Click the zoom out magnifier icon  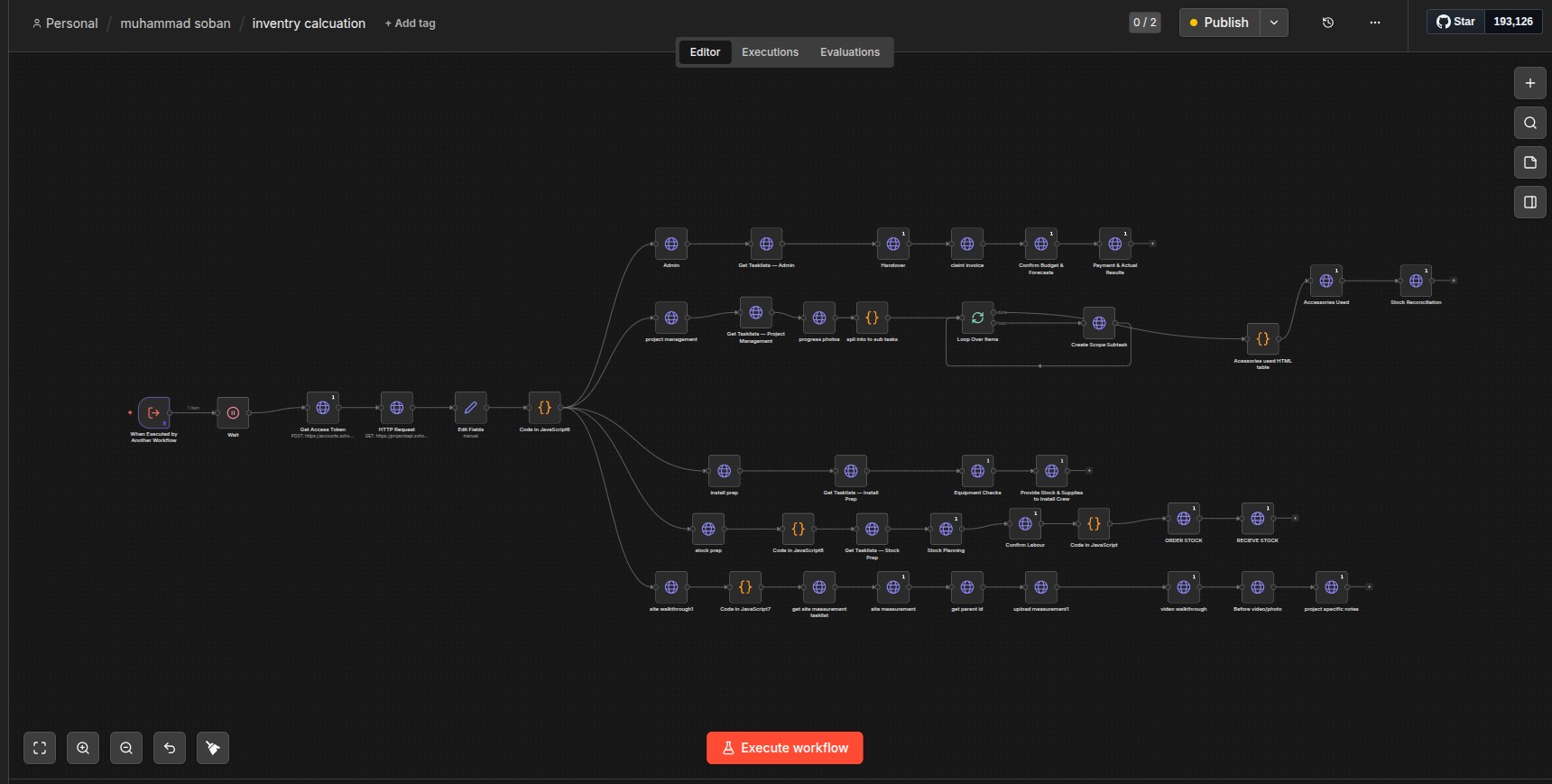[126, 748]
